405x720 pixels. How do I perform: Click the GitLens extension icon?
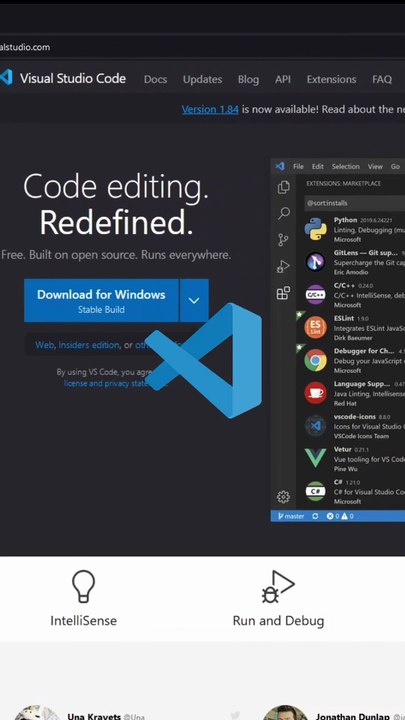(x=315, y=262)
